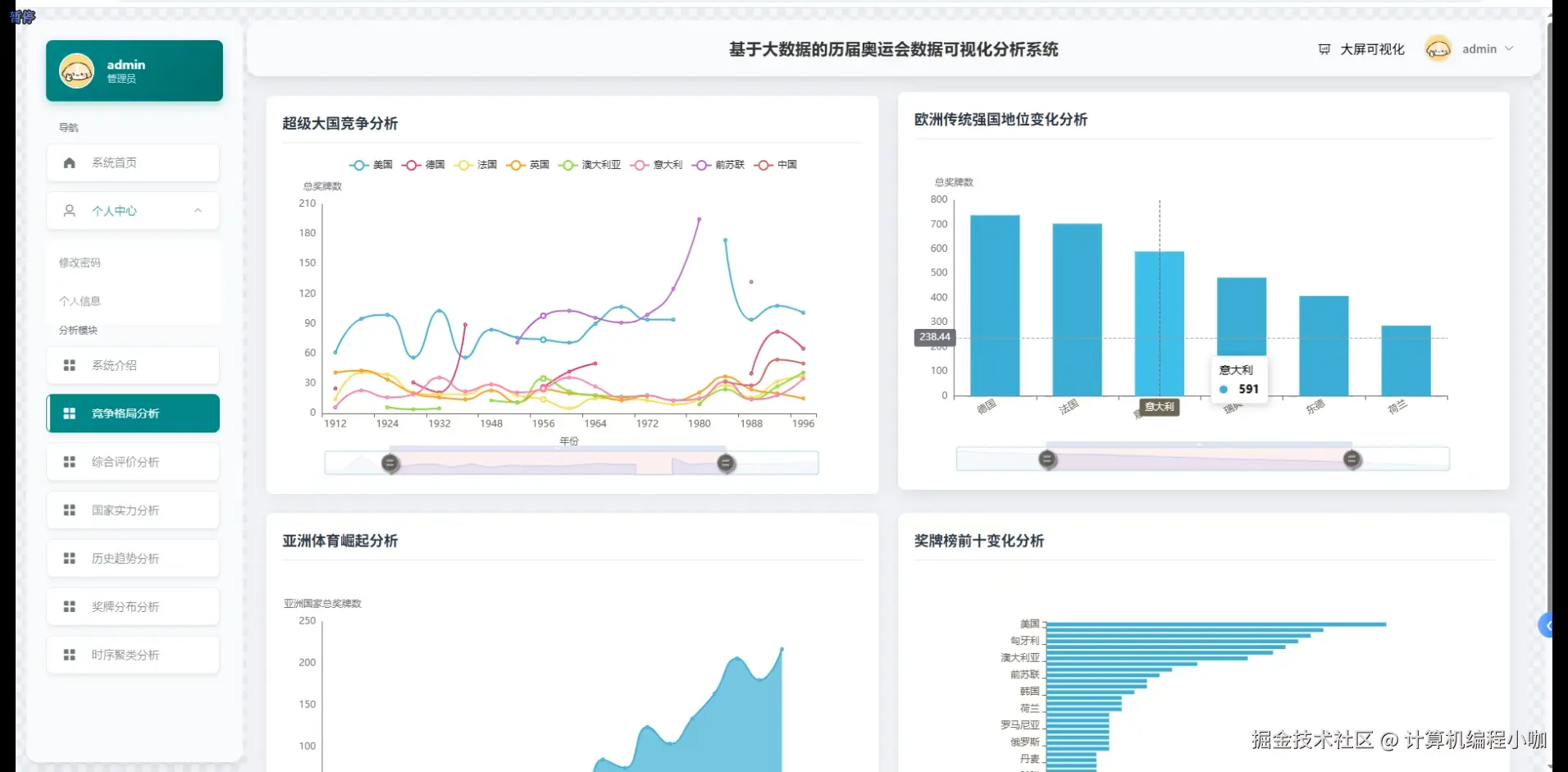Viewport: 1568px width, 772px height.
Task: Click the blue side-panel arrow at right edge
Action: pyautogui.click(x=1547, y=626)
